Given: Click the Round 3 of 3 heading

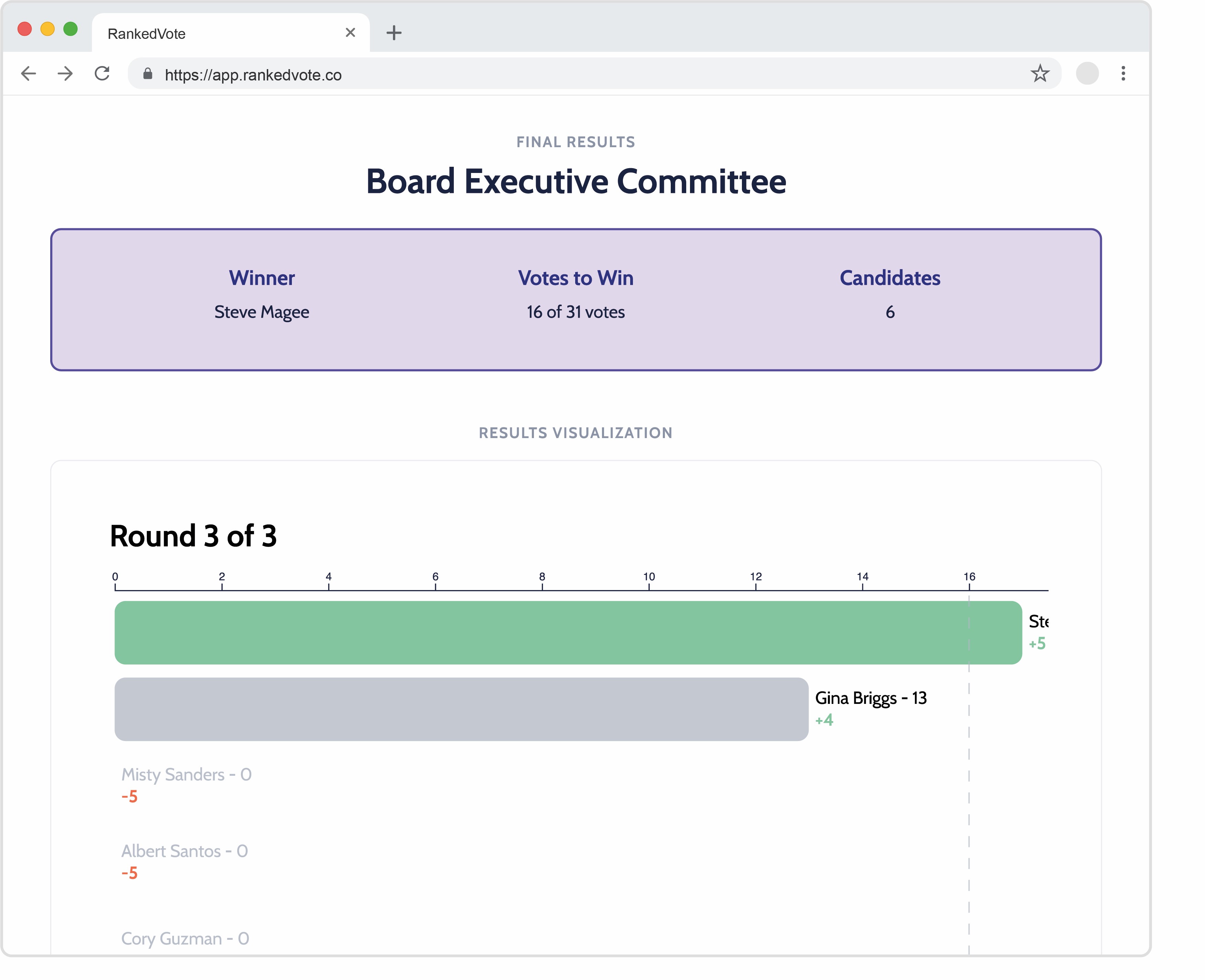Looking at the screenshot, I should (x=193, y=536).
